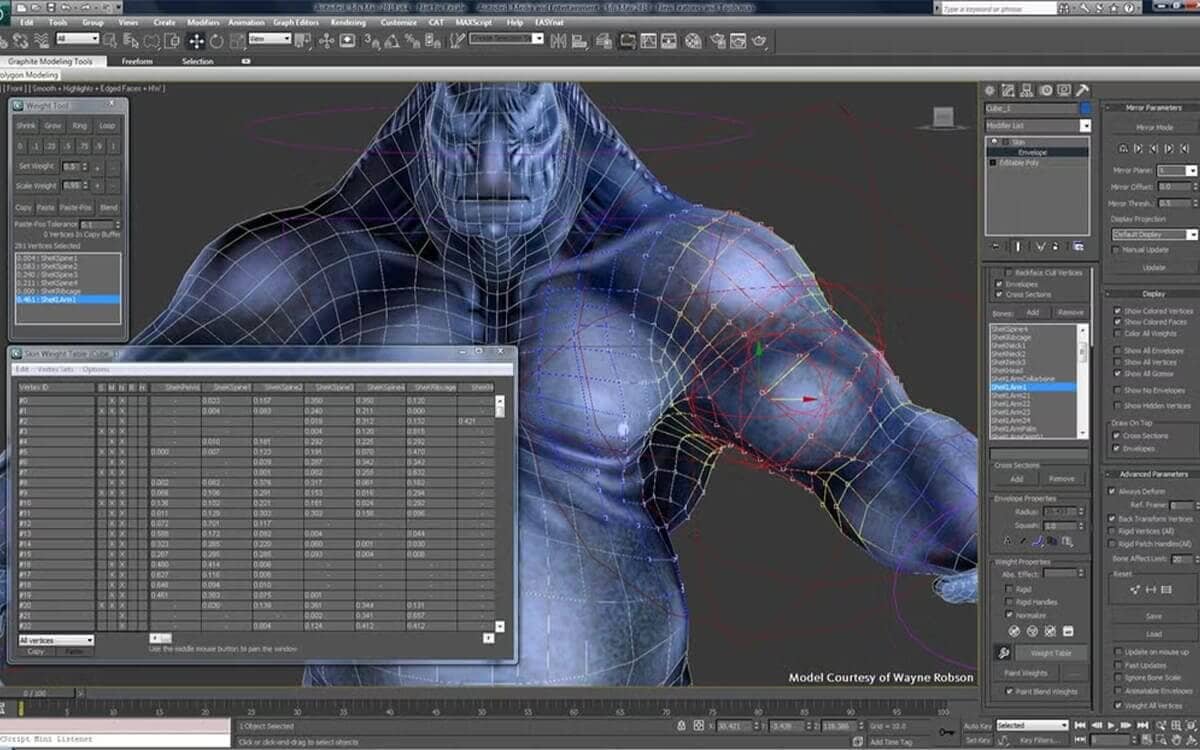The height and width of the screenshot is (750, 1200).
Task: Open the Create panel icon
Action: pos(989,90)
